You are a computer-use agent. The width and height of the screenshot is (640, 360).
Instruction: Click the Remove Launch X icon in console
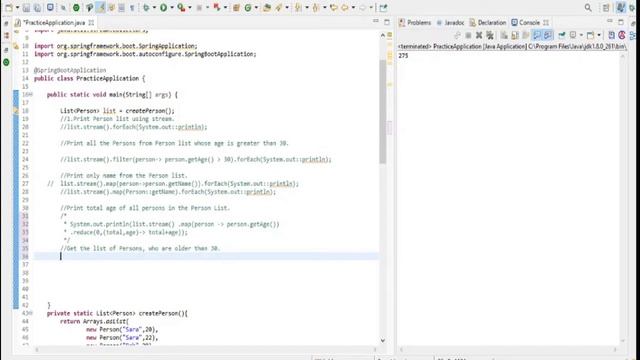pos(479,36)
